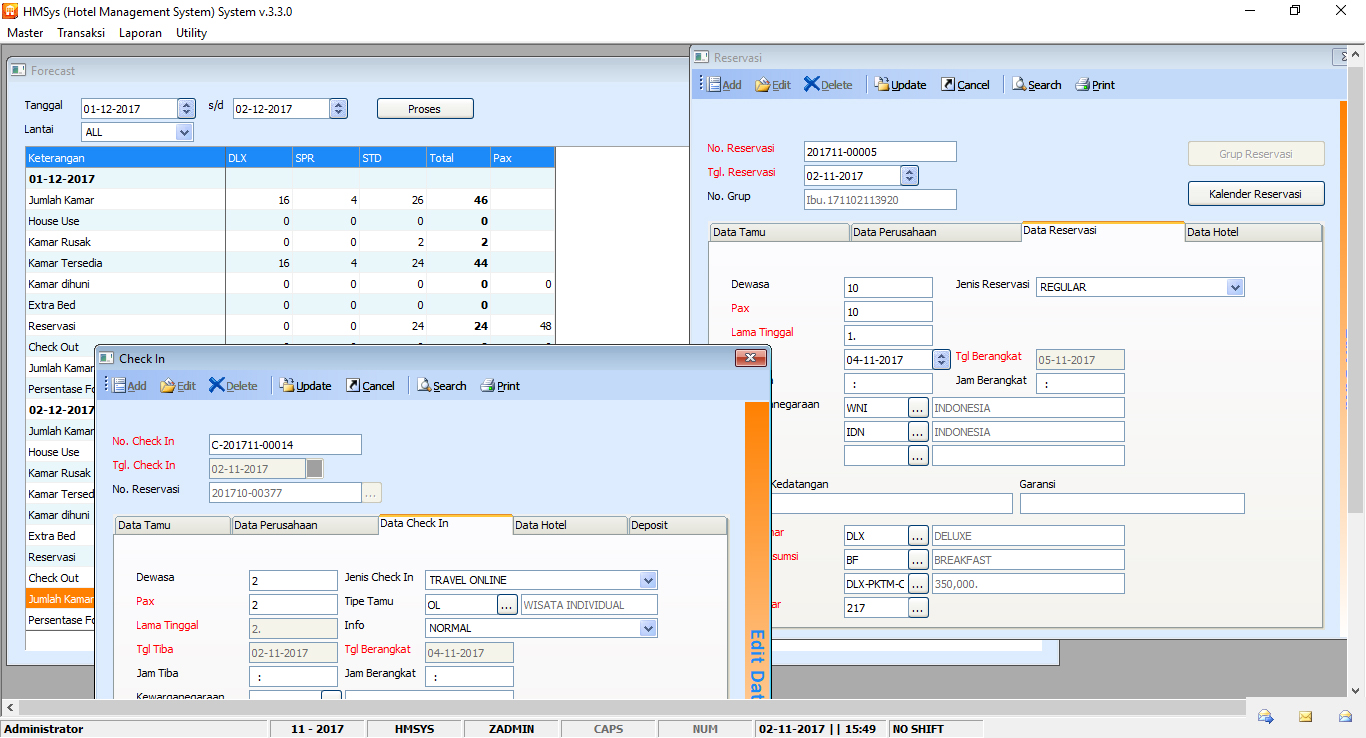Click the Dewasa field in Check In
The image size is (1366, 738).
(x=293, y=580)
